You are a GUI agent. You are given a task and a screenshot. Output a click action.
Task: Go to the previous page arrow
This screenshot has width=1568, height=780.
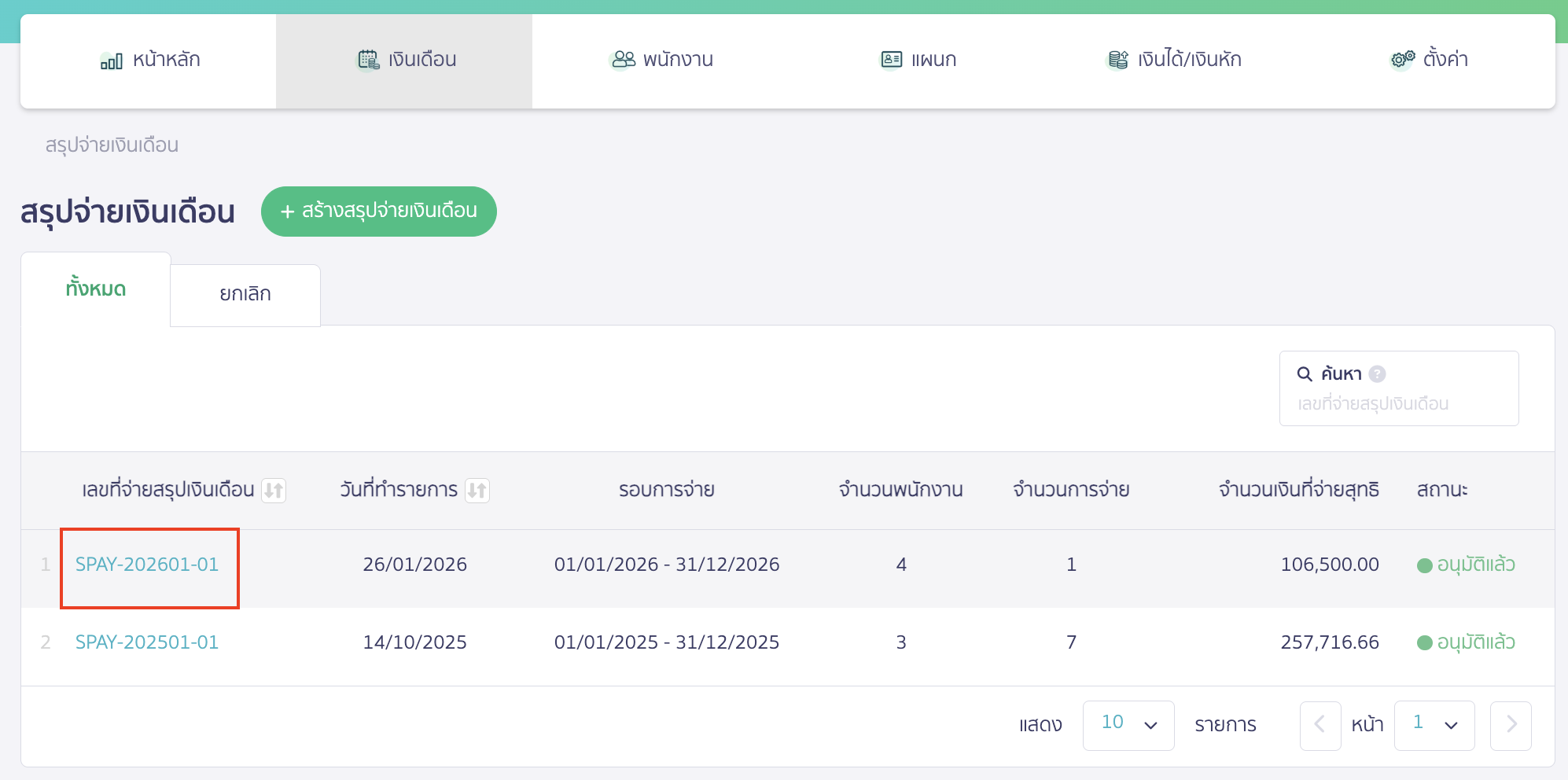coord(1320,725)
